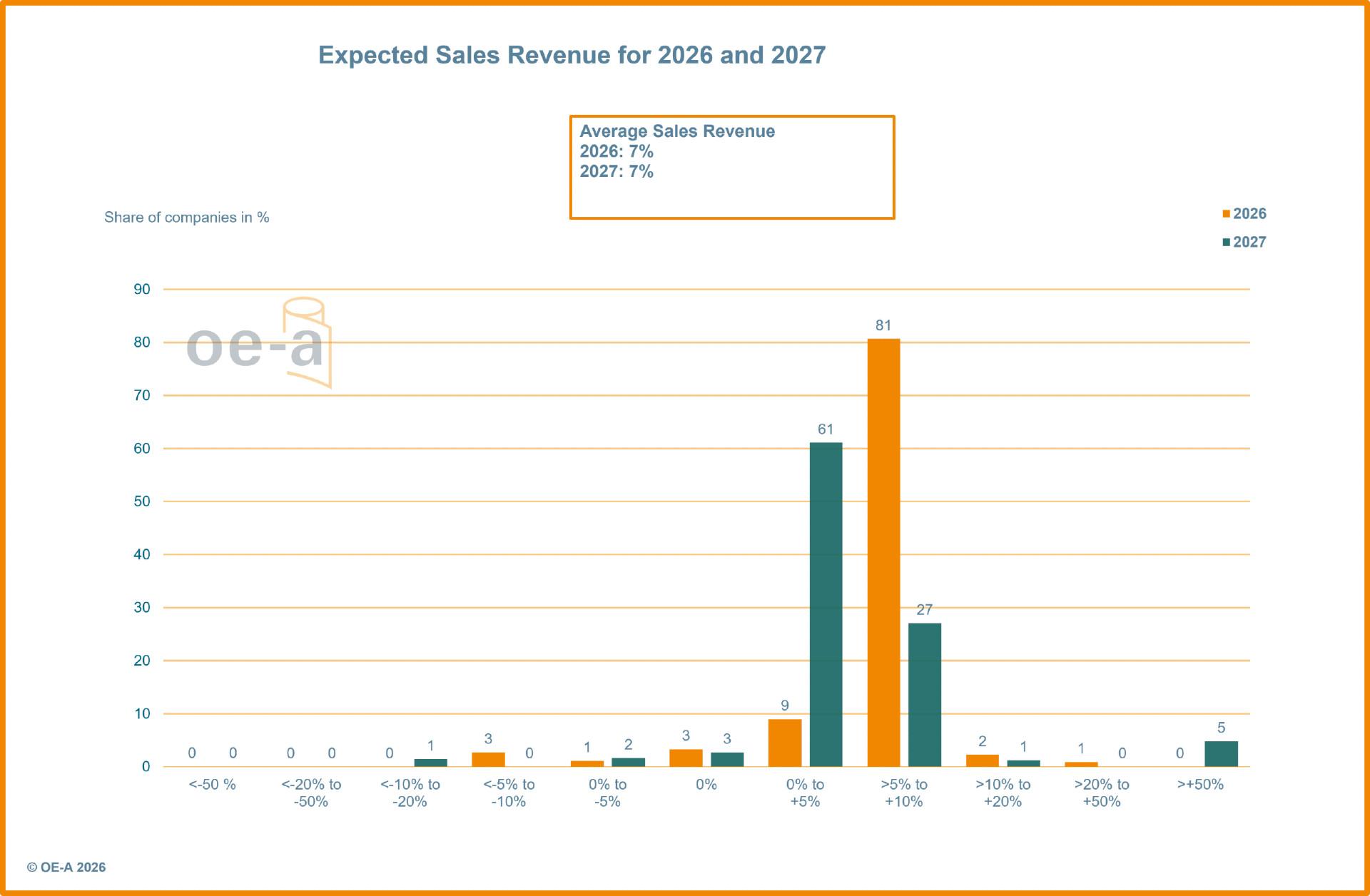Click the '<-20% to -50%' category label
The width and height of the screenshot is (1370, 896).
311,793
